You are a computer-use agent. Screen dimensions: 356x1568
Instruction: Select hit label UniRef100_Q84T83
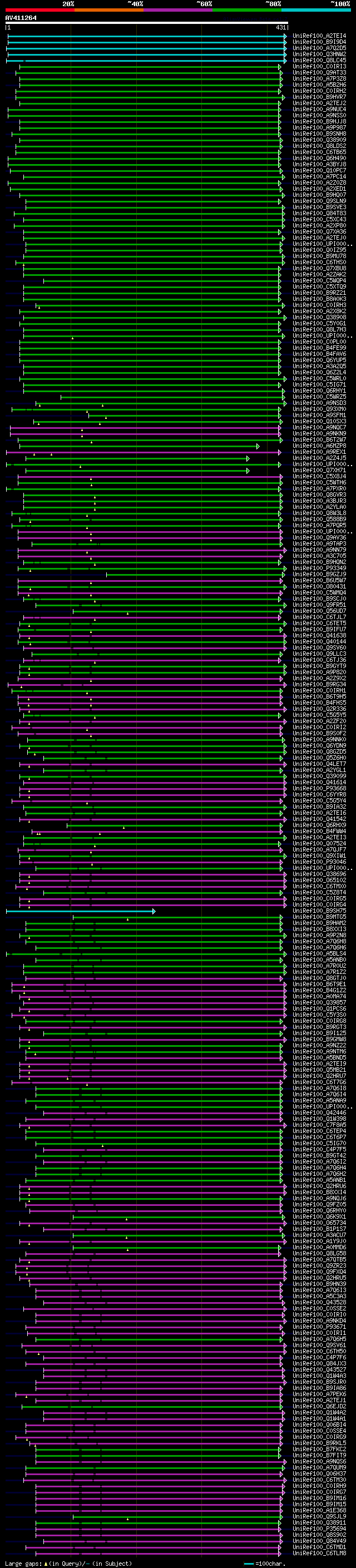(319, 213)
